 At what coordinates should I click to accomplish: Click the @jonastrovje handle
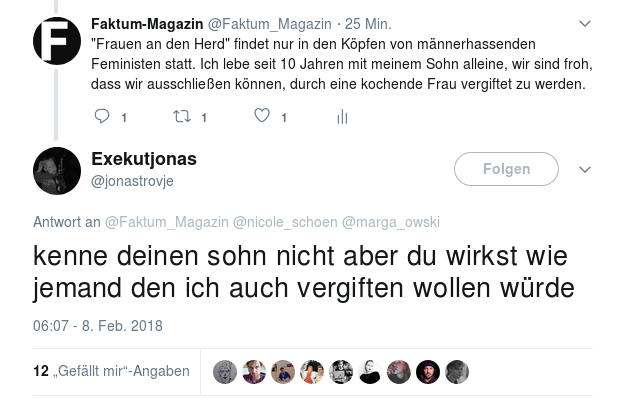pos(132,181)
